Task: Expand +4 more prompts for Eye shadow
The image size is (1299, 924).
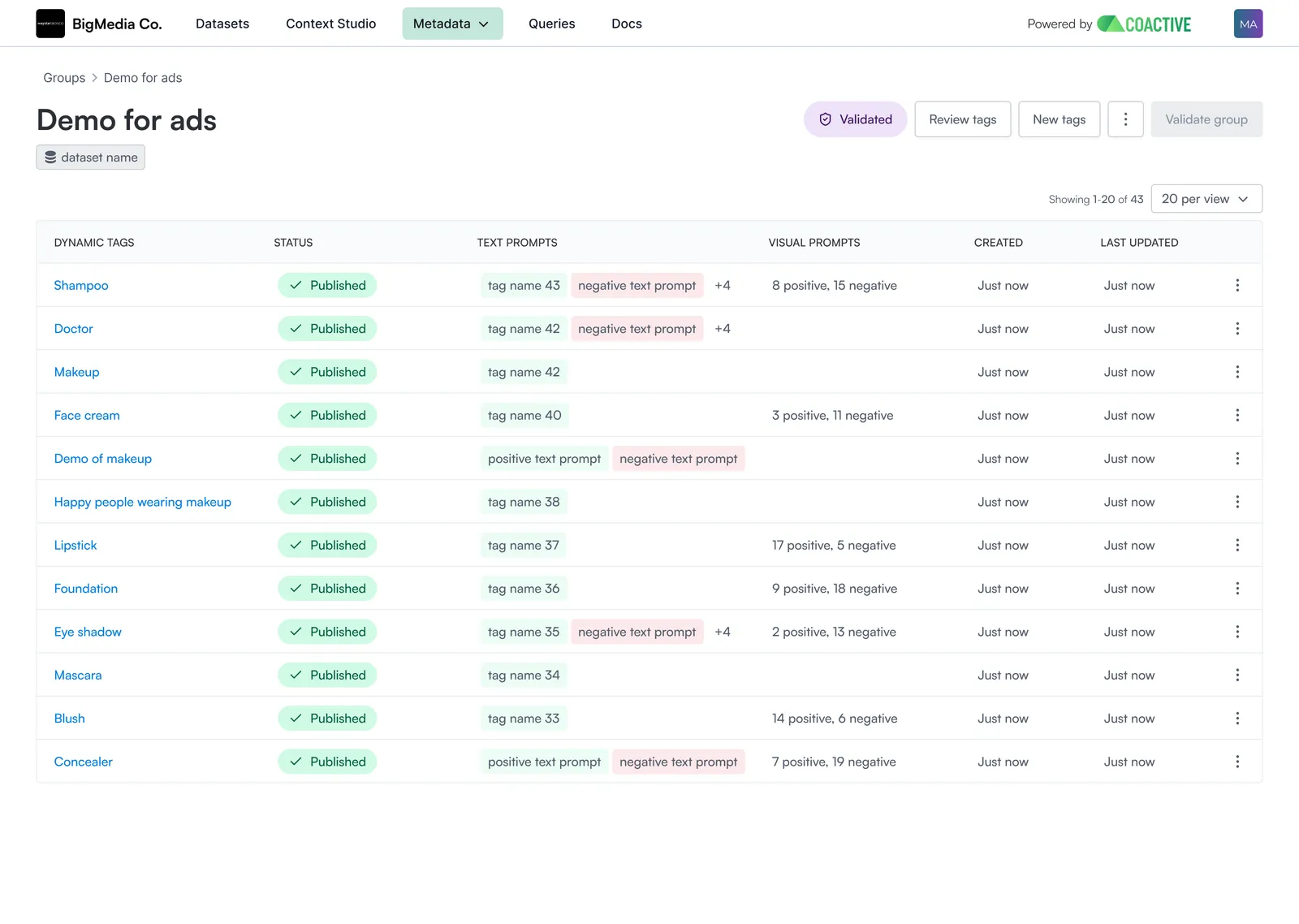Action: (x=723, y=632)
